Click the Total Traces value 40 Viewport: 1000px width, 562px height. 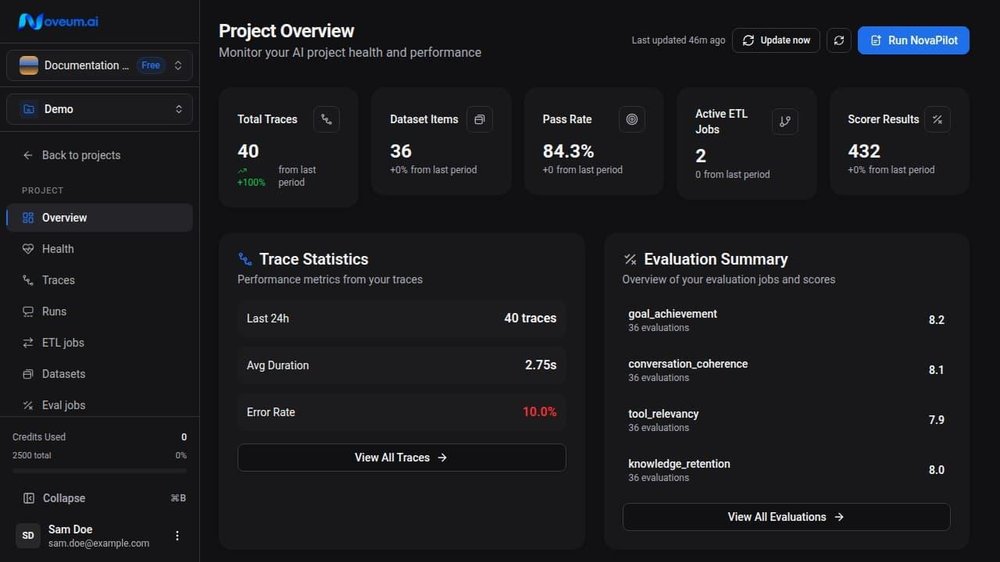[248, 151]
